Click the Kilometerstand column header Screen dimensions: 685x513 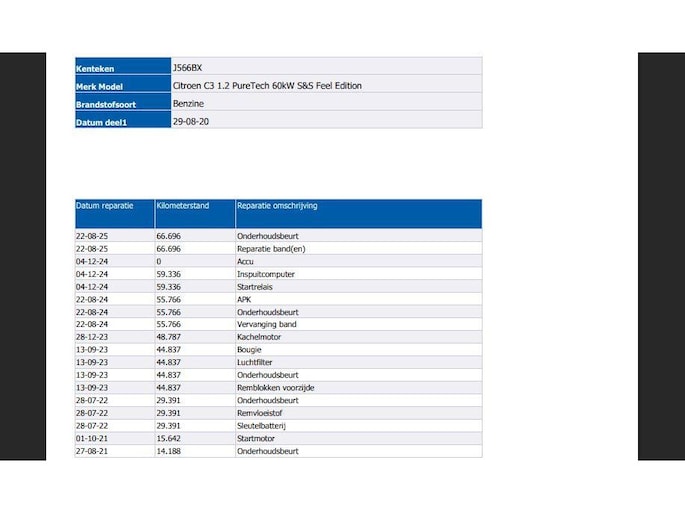click(x=183, y=205)
